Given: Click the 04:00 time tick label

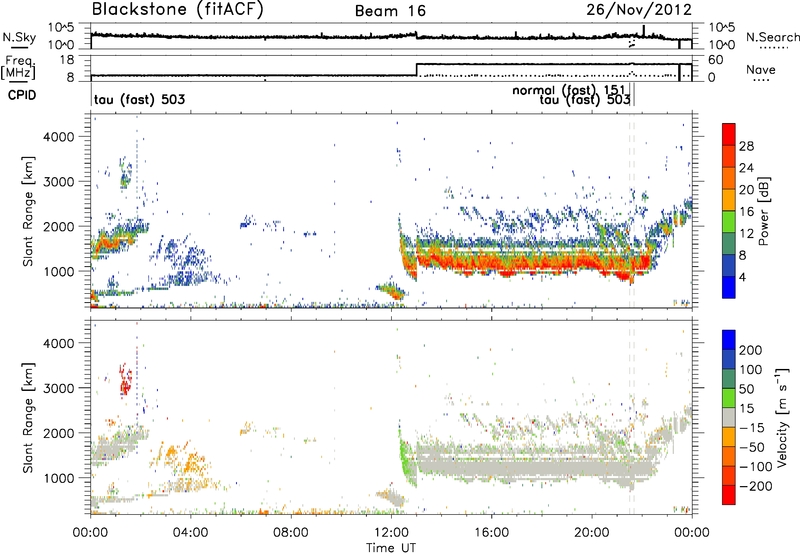Looking at the screenshot, I should tap(190, 533).
